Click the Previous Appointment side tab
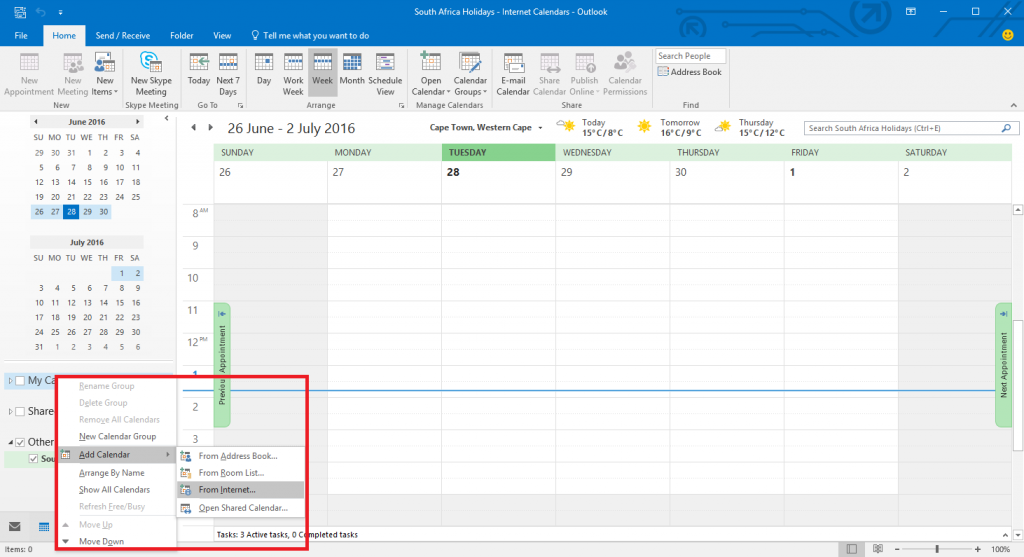 [222, 365]
